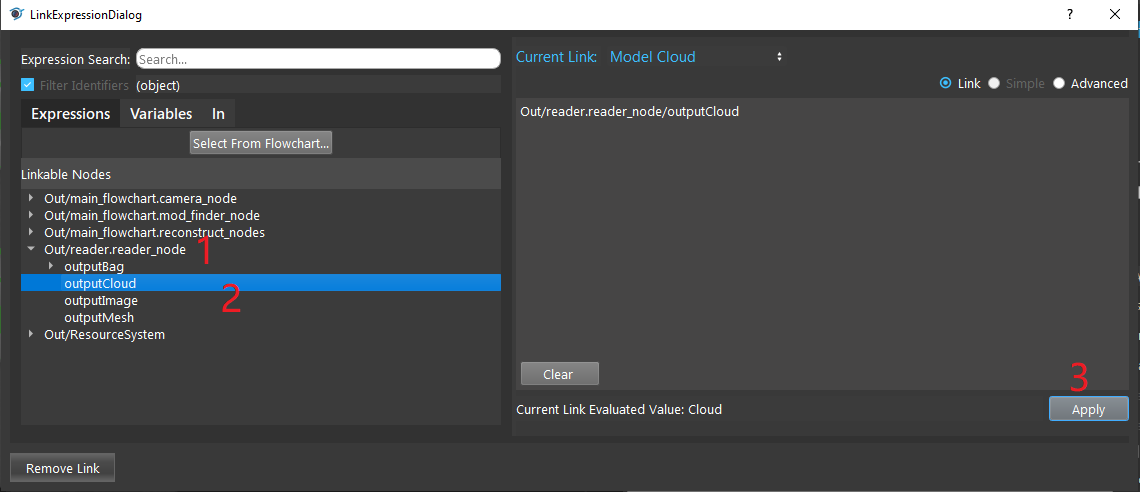Click the Clear button
Viewport: 1140px width, 492px height.
pyautogui.click(x=559, y=374)
